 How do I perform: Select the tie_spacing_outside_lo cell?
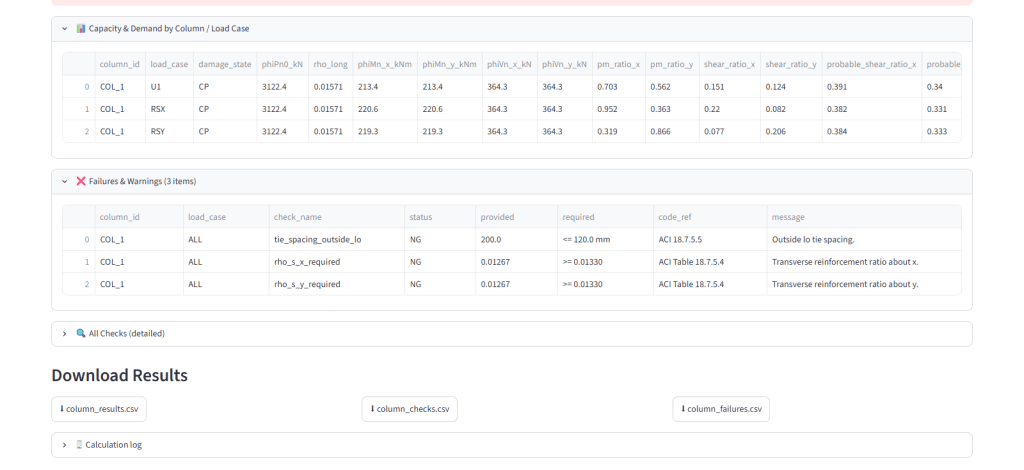coord(337,240)
